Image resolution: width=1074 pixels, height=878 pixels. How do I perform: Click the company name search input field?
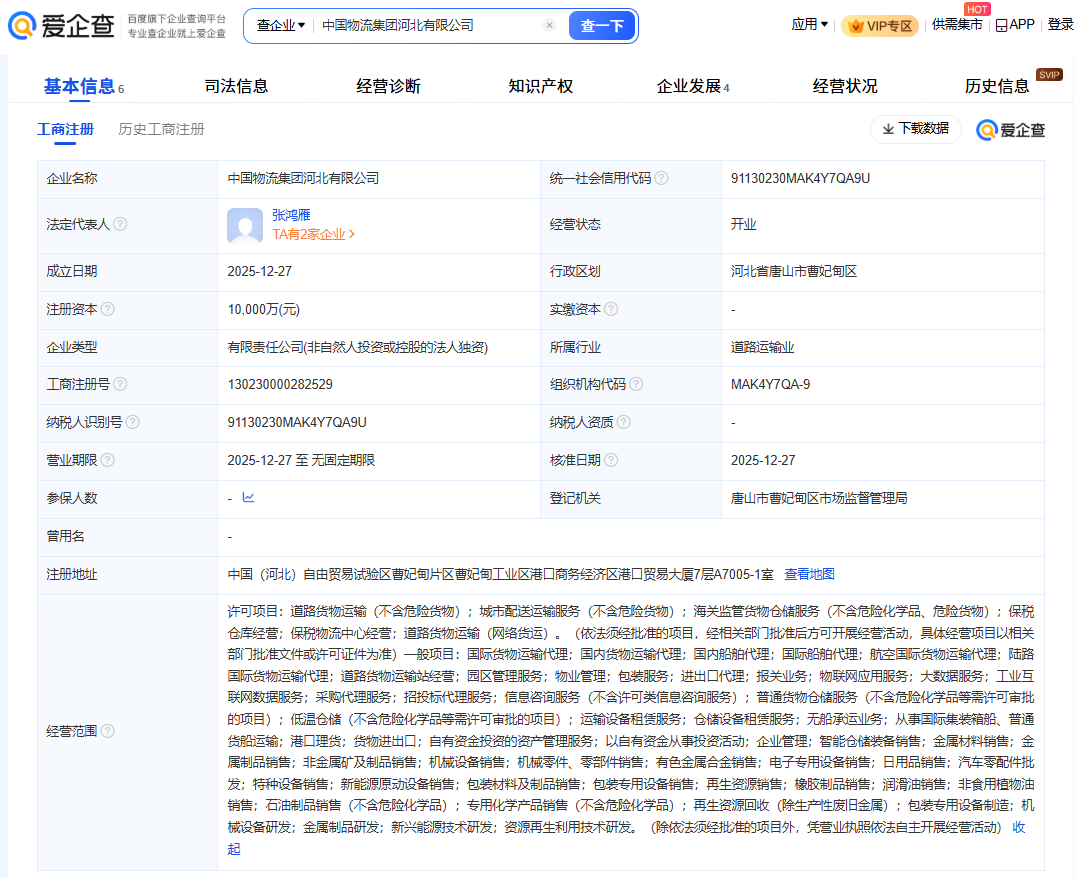pyautogui.click(x=430, y=26)
